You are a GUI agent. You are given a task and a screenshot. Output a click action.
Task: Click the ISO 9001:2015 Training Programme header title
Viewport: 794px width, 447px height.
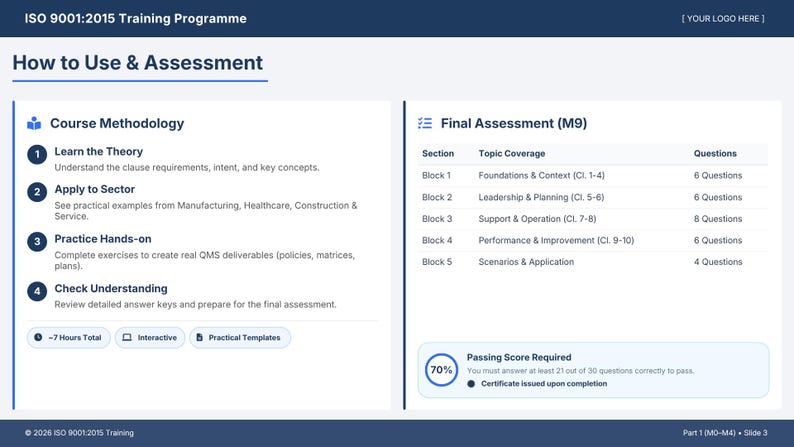(x=136, y=19)
